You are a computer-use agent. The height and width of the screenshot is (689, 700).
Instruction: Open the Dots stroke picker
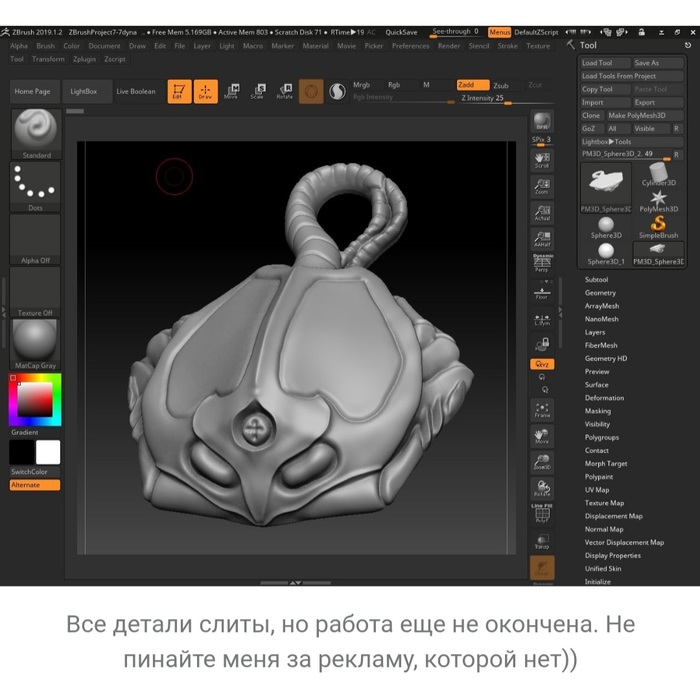click(x=36, y=186)
